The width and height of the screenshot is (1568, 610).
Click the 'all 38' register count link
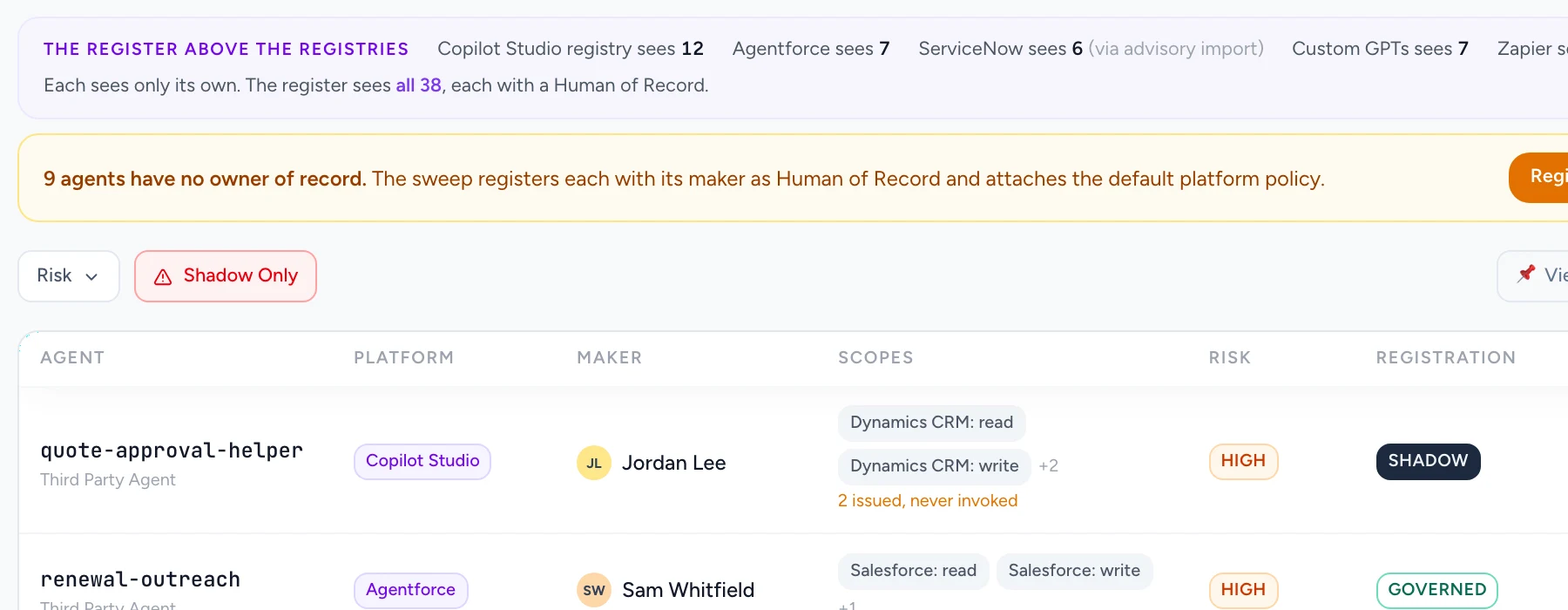pyautogui.click(x=418, y=85)
